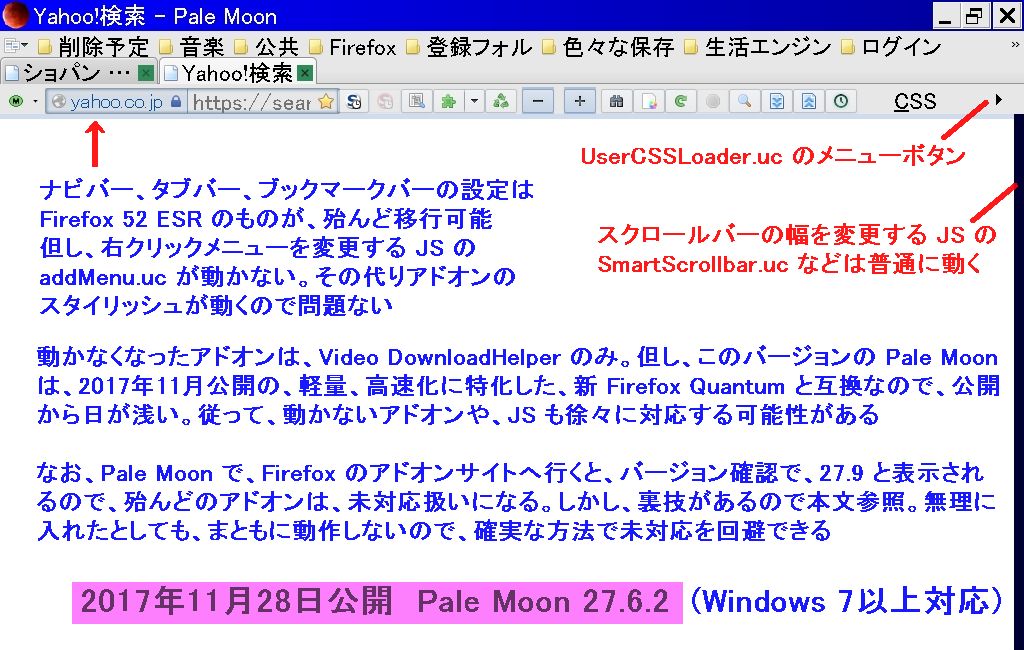1024x650 pixels.
Task: Open the Firefox bookmark folder
Action: pos(352,46)
